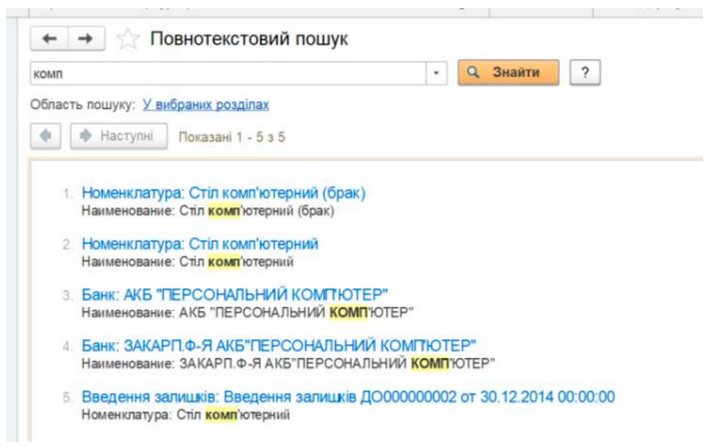
Task: Open the search history dropdown arrow
Action: [437, 73]
